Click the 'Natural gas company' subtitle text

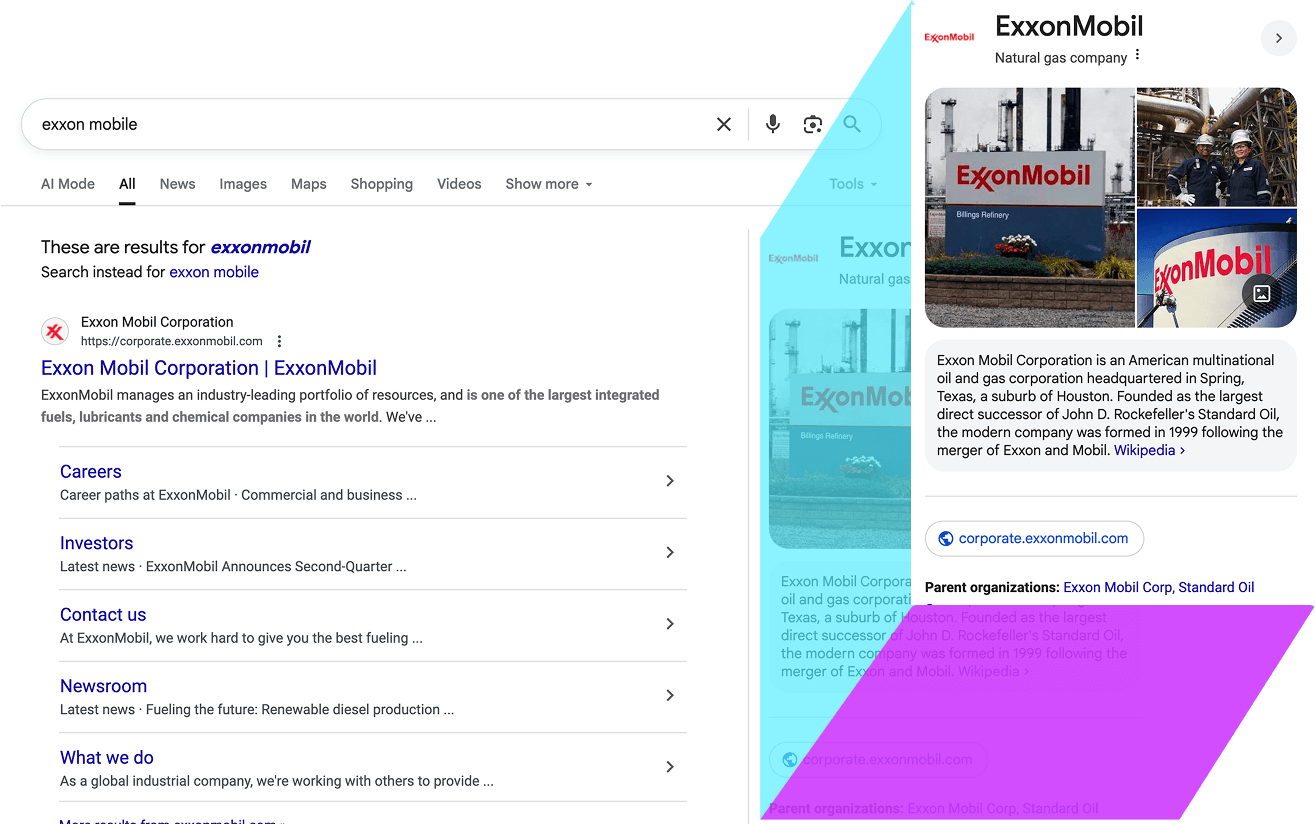pos(1061,58)
